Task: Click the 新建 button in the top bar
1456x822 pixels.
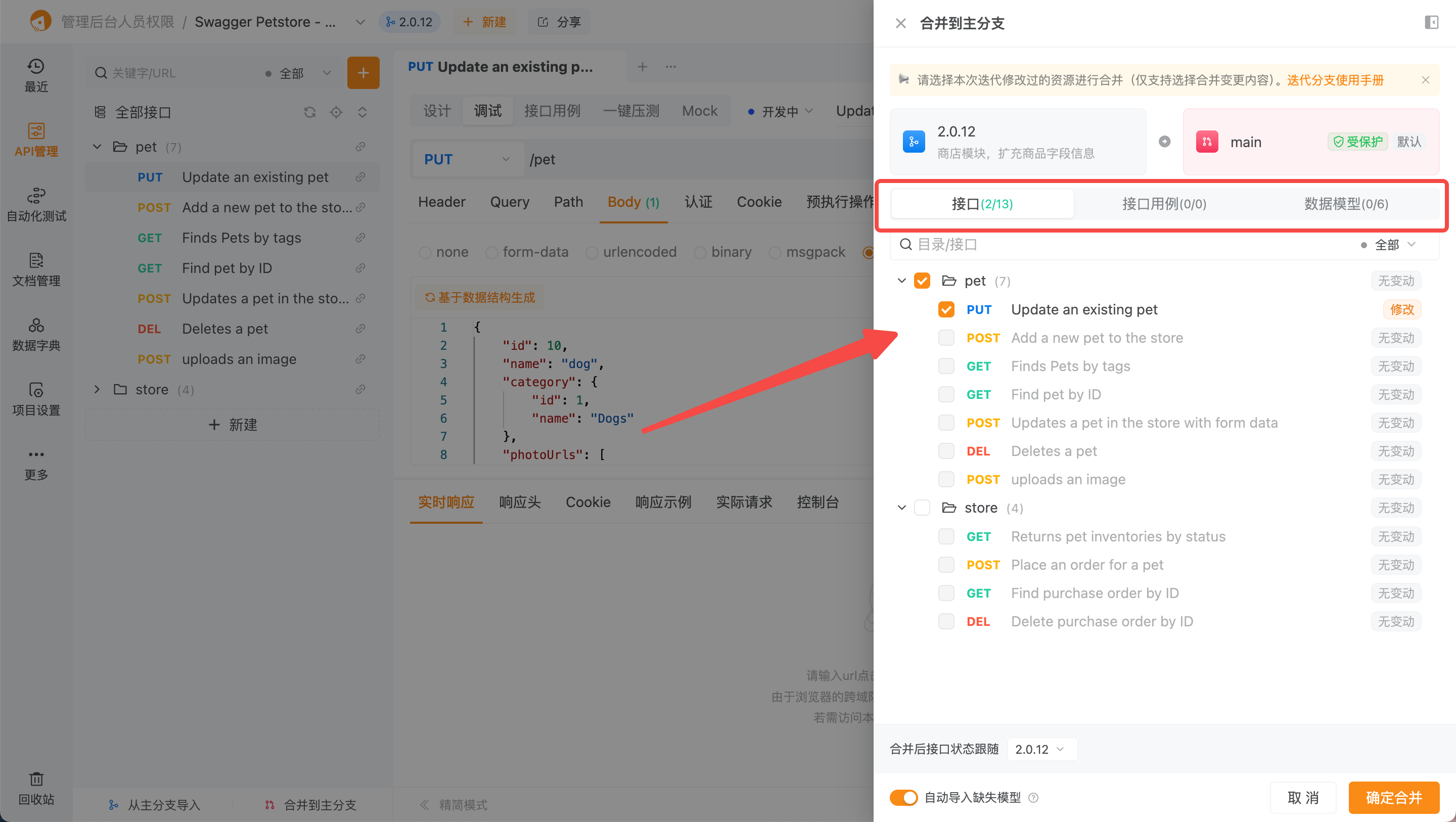Action: tap(484, 22)
